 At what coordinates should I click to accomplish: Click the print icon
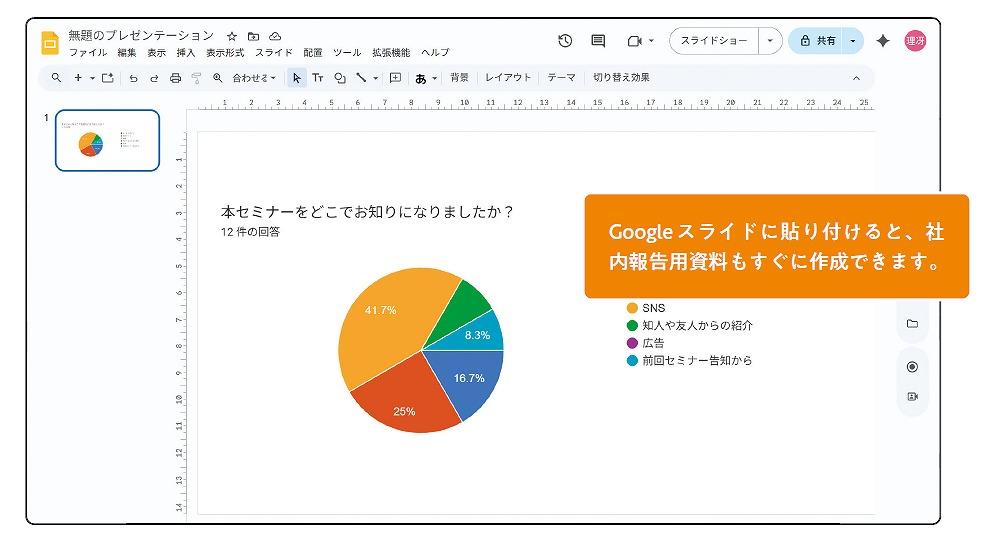(x=175, y=78)
